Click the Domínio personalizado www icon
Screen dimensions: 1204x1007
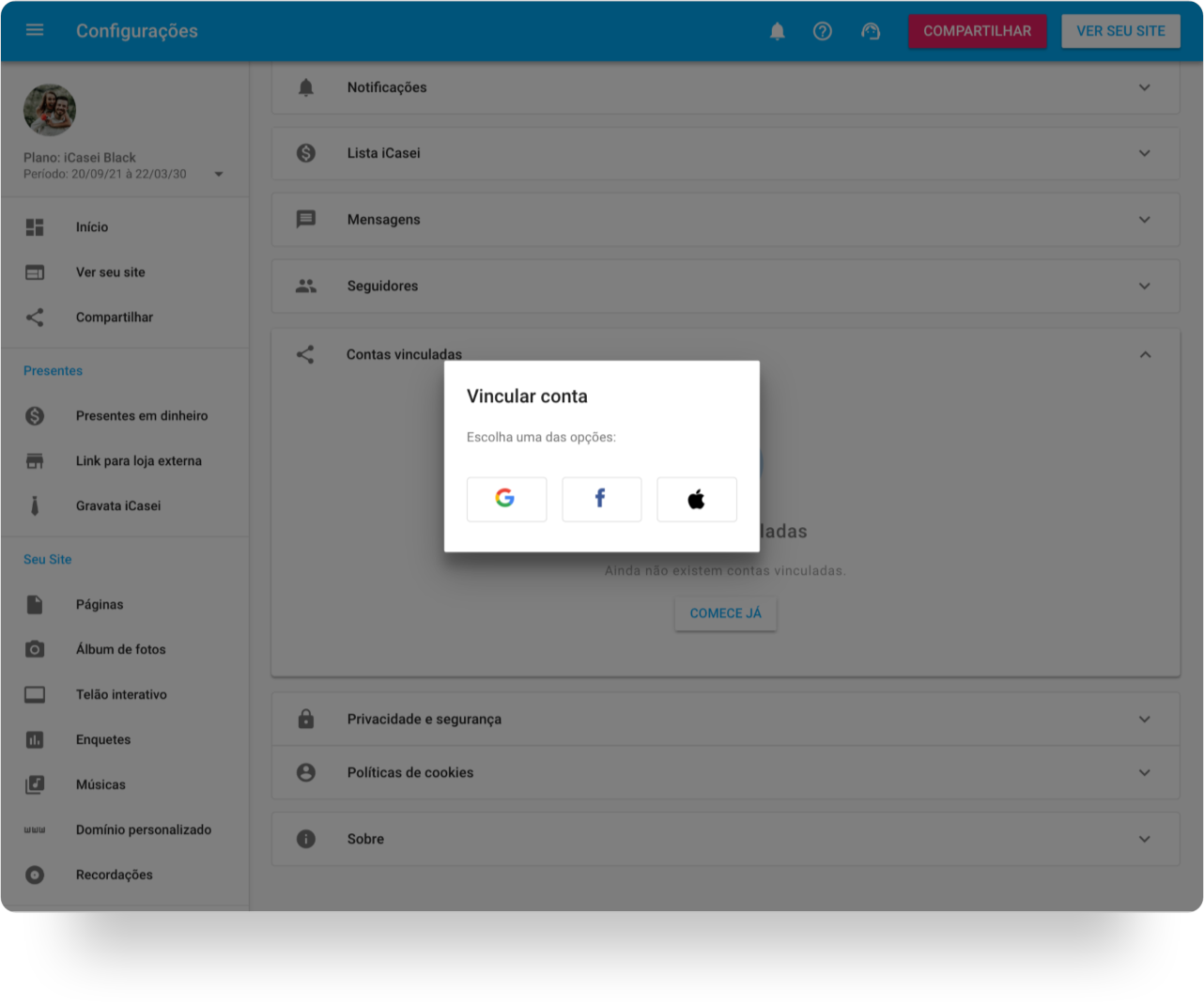pos(35,830)
